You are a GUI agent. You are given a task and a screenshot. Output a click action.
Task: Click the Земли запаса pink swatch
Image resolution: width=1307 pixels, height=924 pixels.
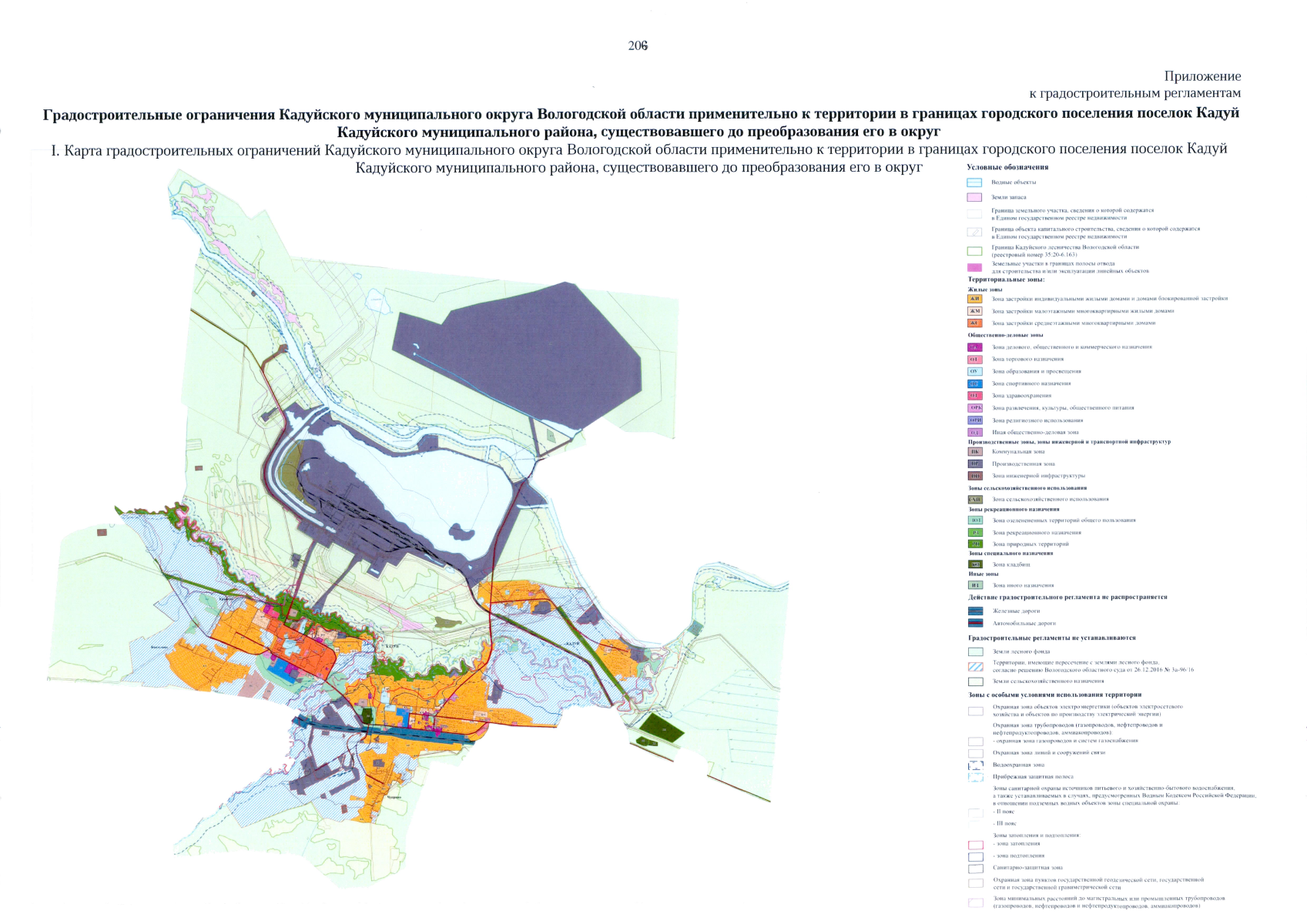coord(974,197)
